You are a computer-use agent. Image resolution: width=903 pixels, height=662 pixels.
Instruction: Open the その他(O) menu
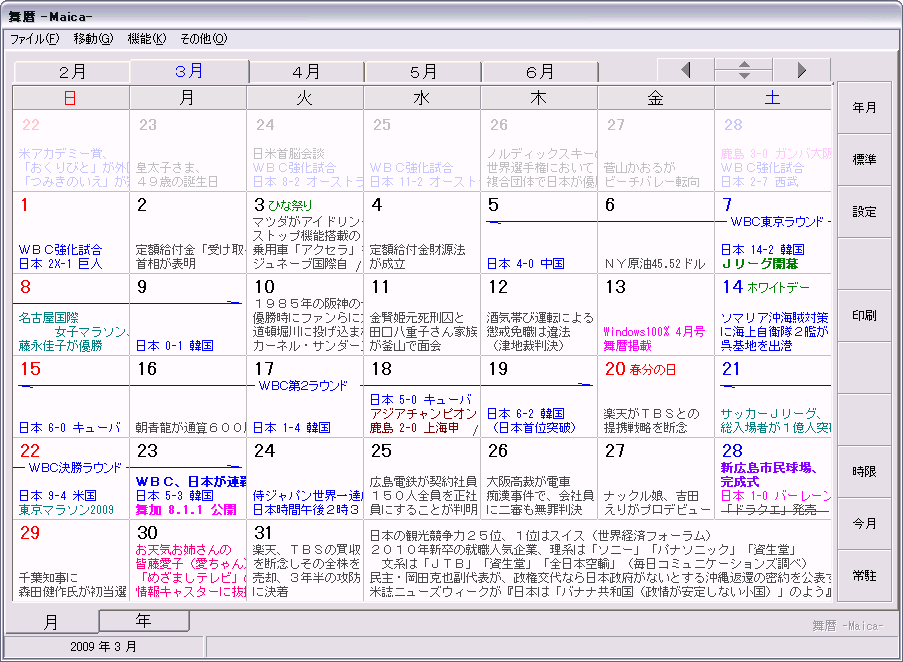pyautogui.click(x=203, y=39)
